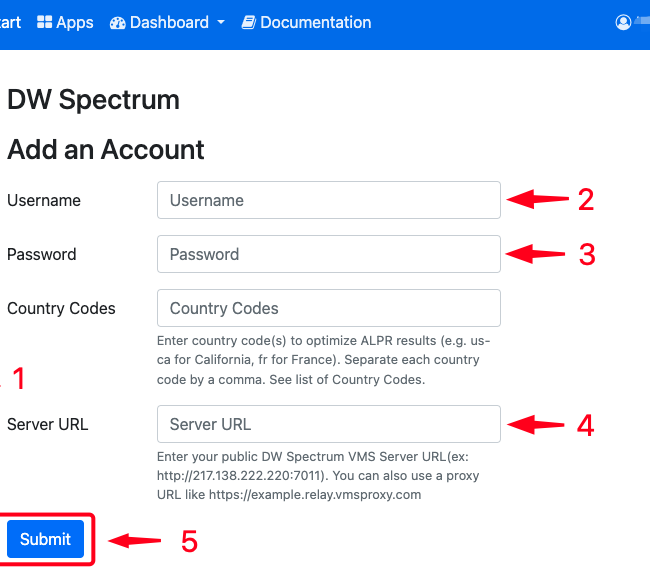Click the Password field label
This screenshot has height=586, width=650.
point(42,254)
